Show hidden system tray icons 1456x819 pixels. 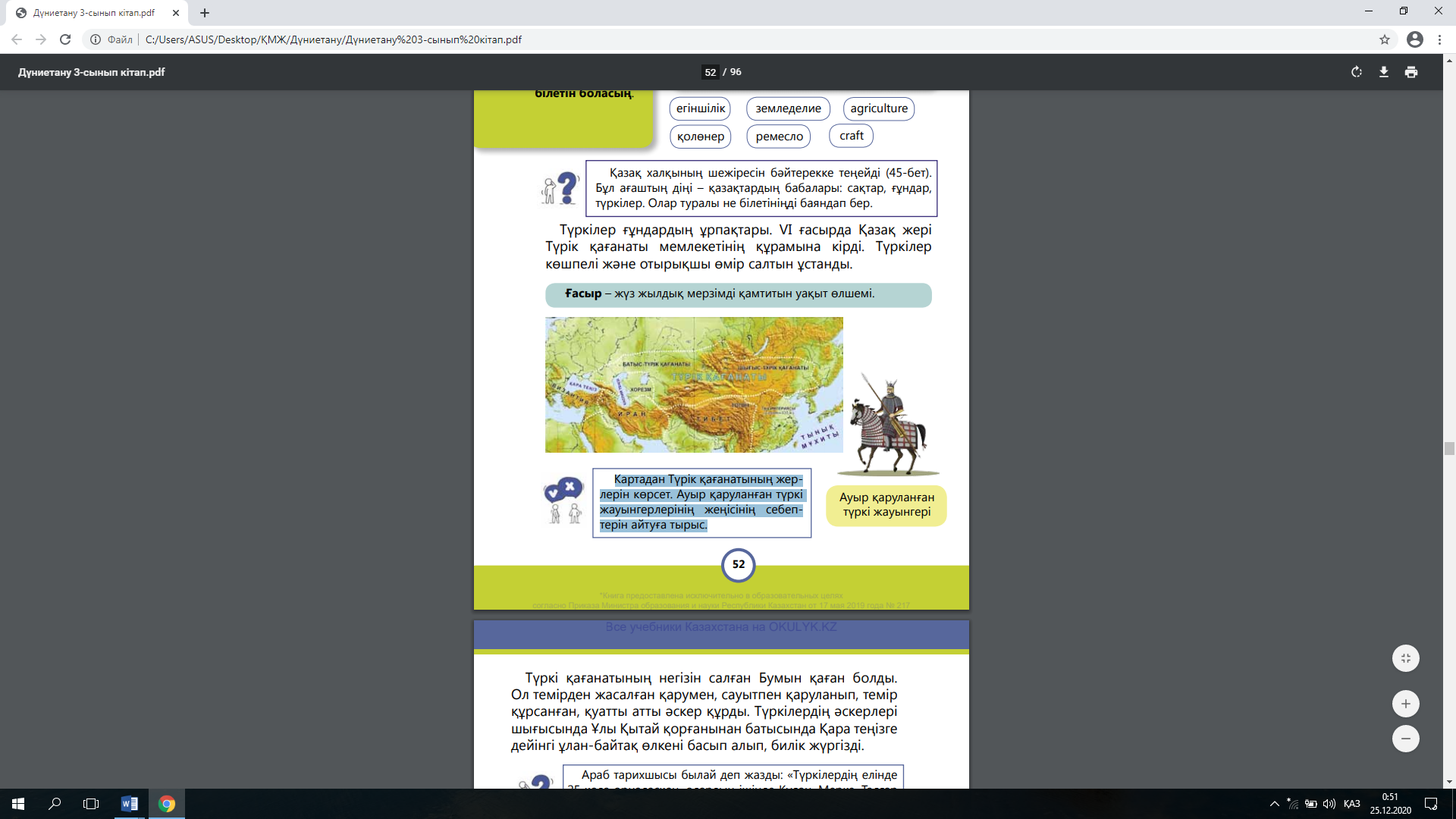click(1274, 804)
